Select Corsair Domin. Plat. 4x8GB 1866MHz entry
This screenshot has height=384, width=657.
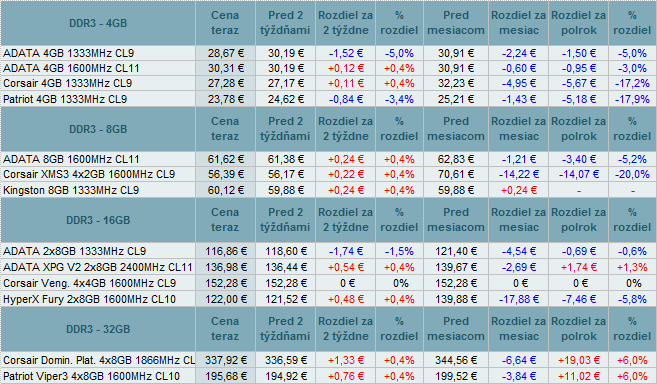pos(99,360)
